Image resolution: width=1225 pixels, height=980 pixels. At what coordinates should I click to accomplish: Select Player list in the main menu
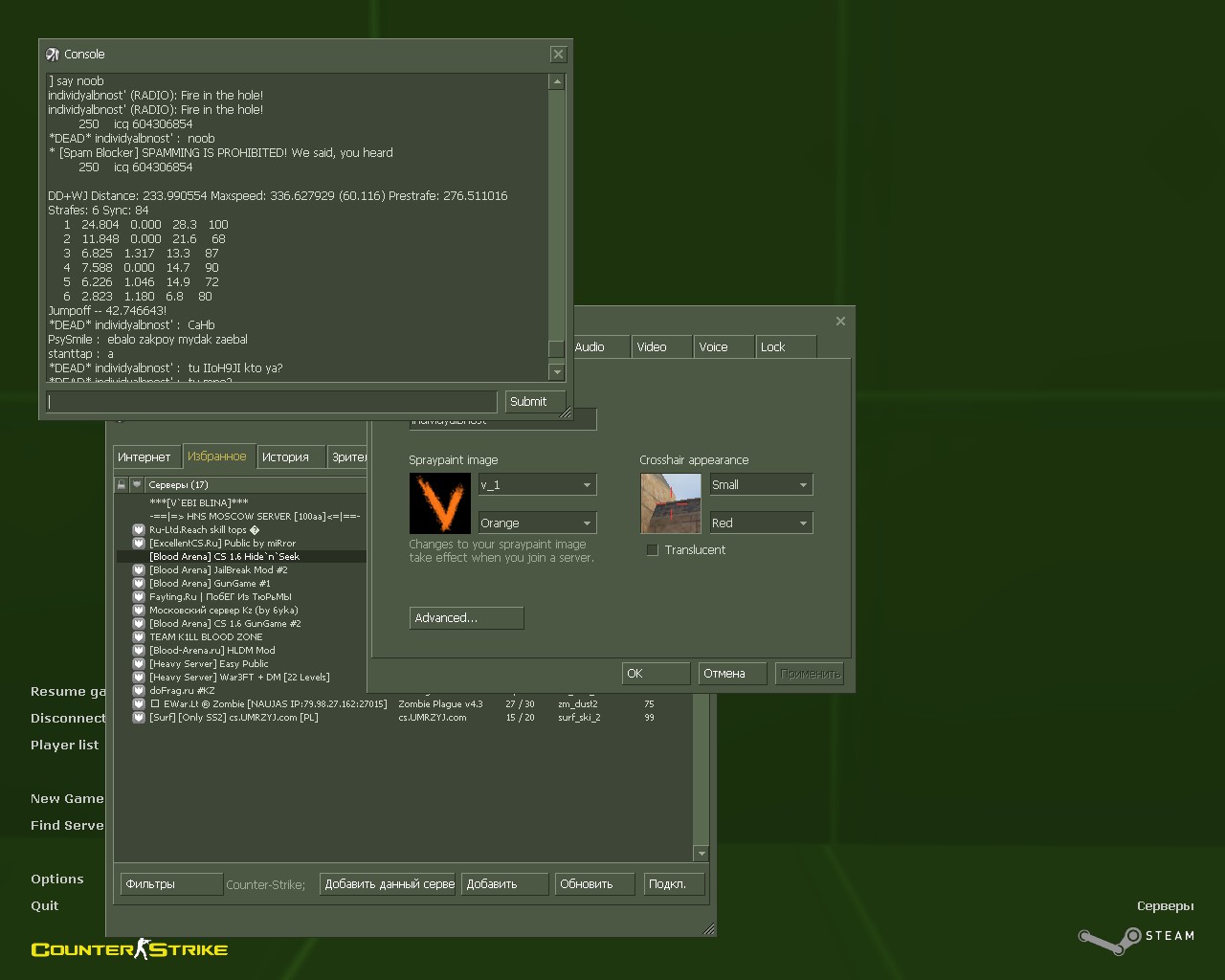click(x=65, y=746)
